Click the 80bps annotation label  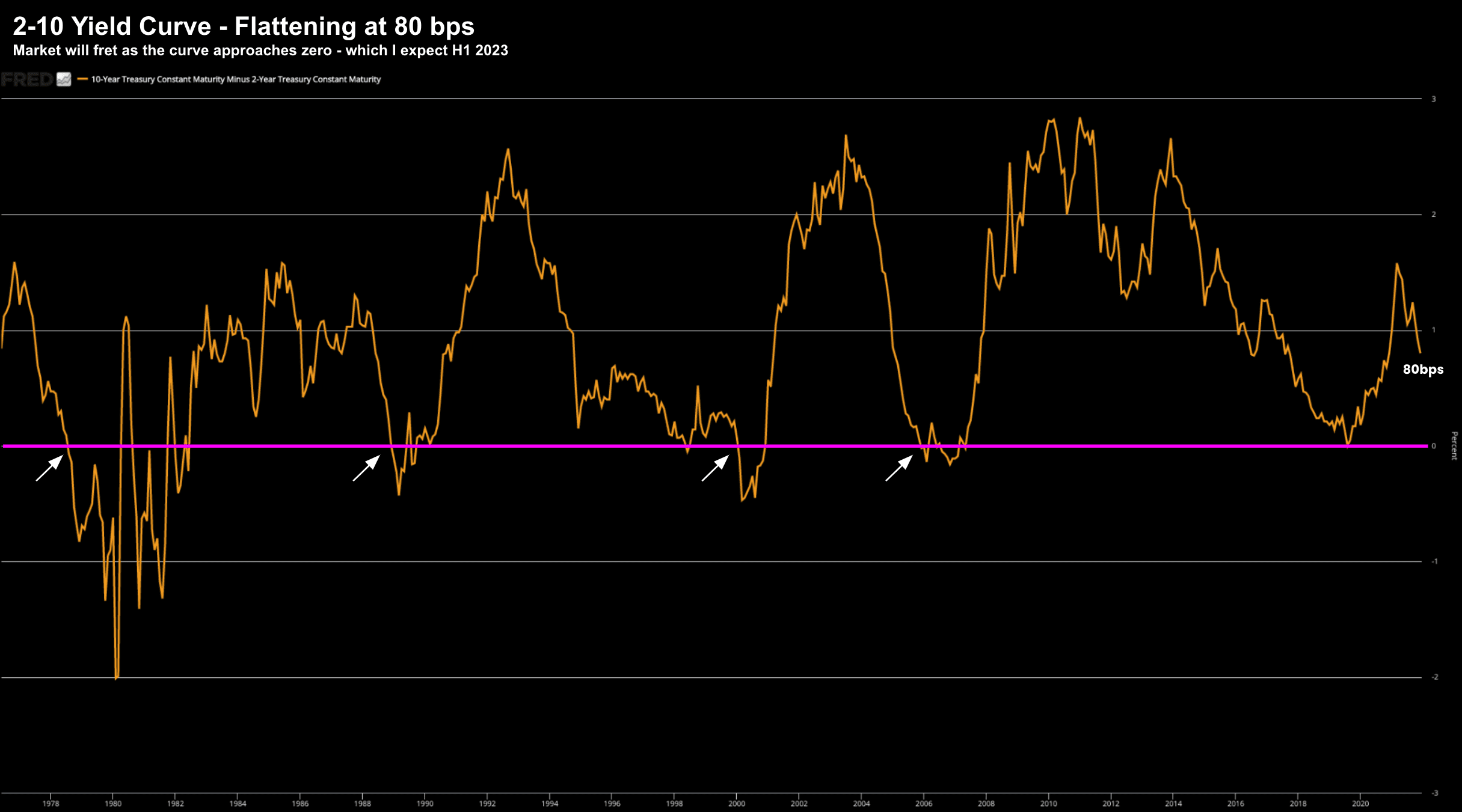[x=1423, y=370]
